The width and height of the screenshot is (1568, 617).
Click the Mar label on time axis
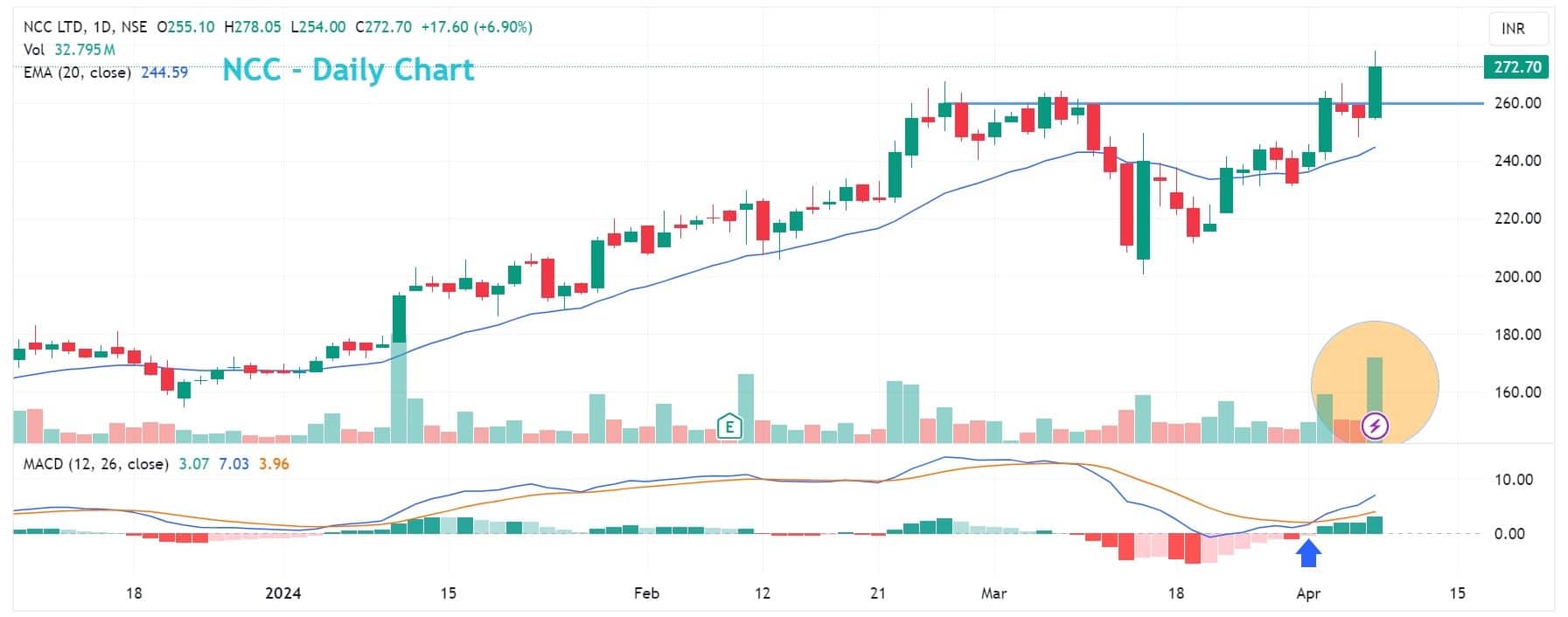tap(993, 593)
